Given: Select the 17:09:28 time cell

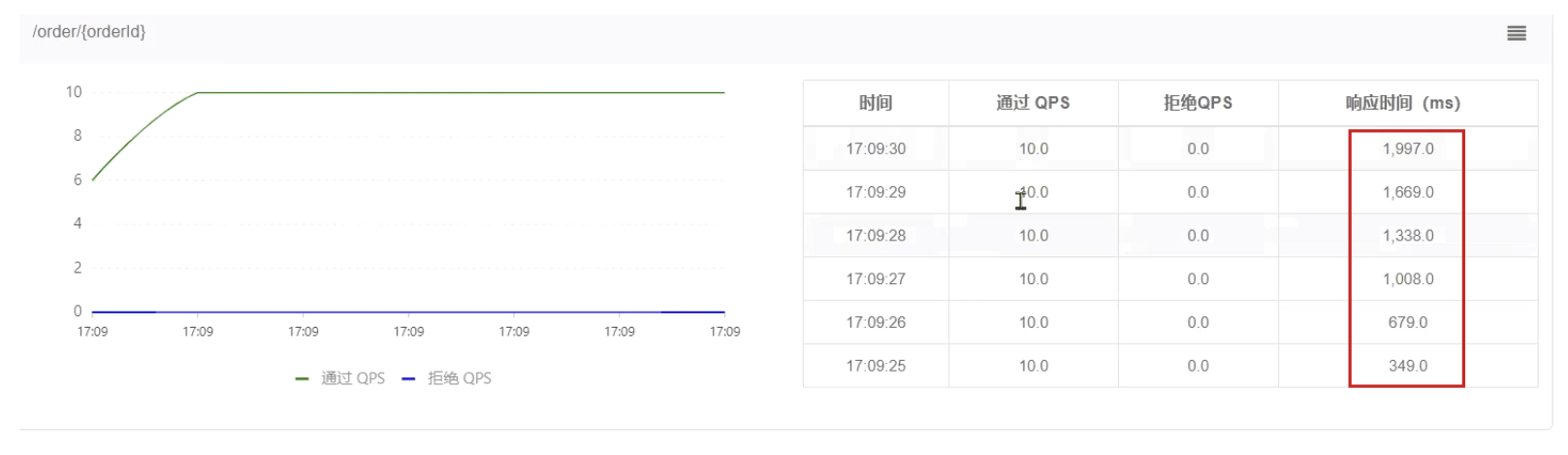Looking at the screenshot, I should pyautogui.click(x=876, y=236).
